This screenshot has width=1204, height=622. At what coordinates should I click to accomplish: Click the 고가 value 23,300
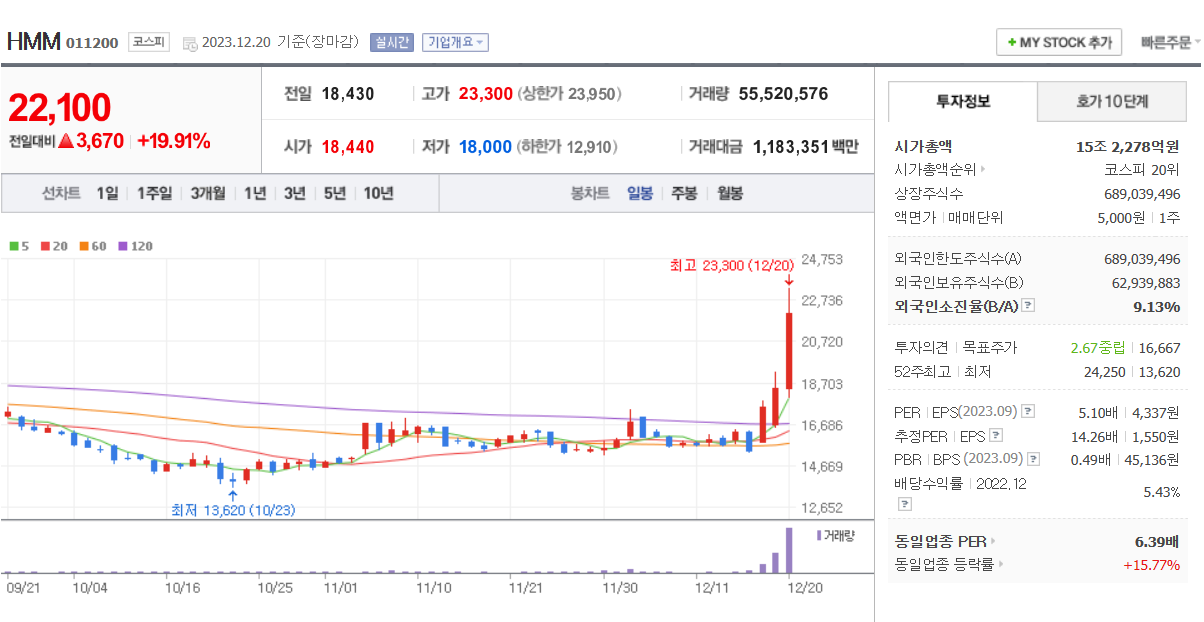pyautogui.click(x=485, y=94)
